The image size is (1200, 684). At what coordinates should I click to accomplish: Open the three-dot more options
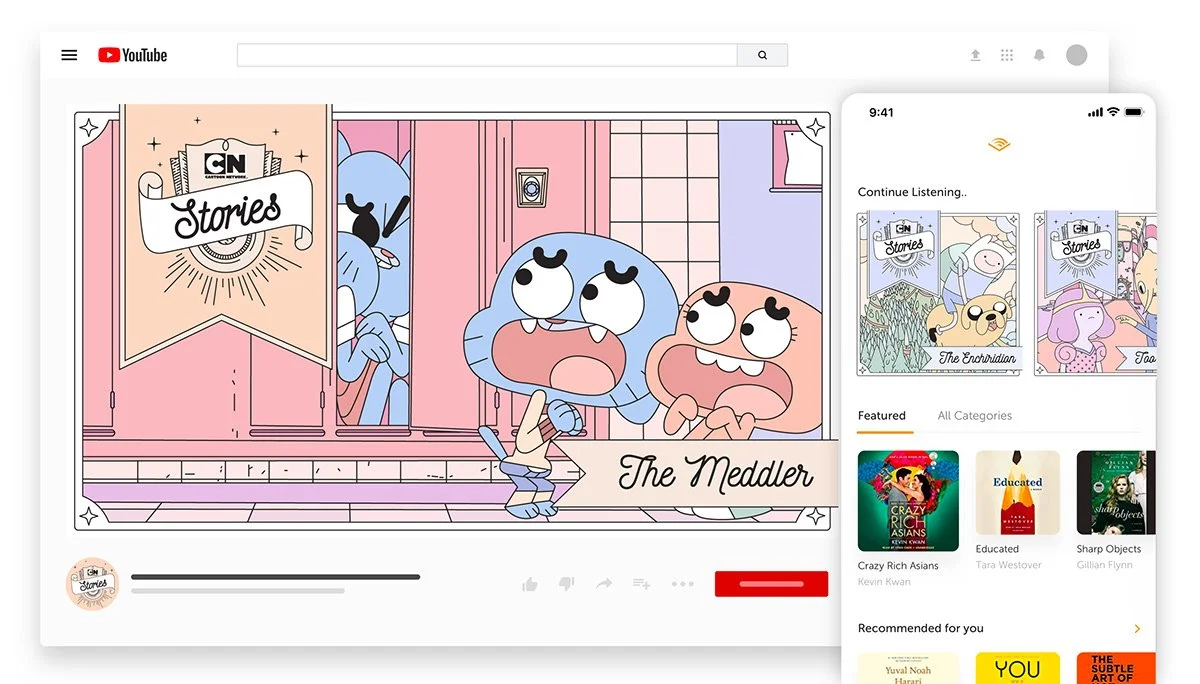(682, 584)
